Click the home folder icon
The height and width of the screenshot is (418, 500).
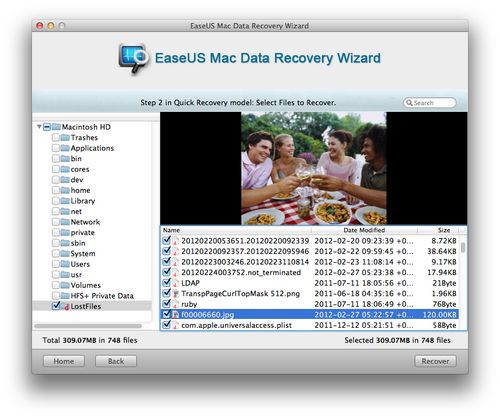point(65,190)
